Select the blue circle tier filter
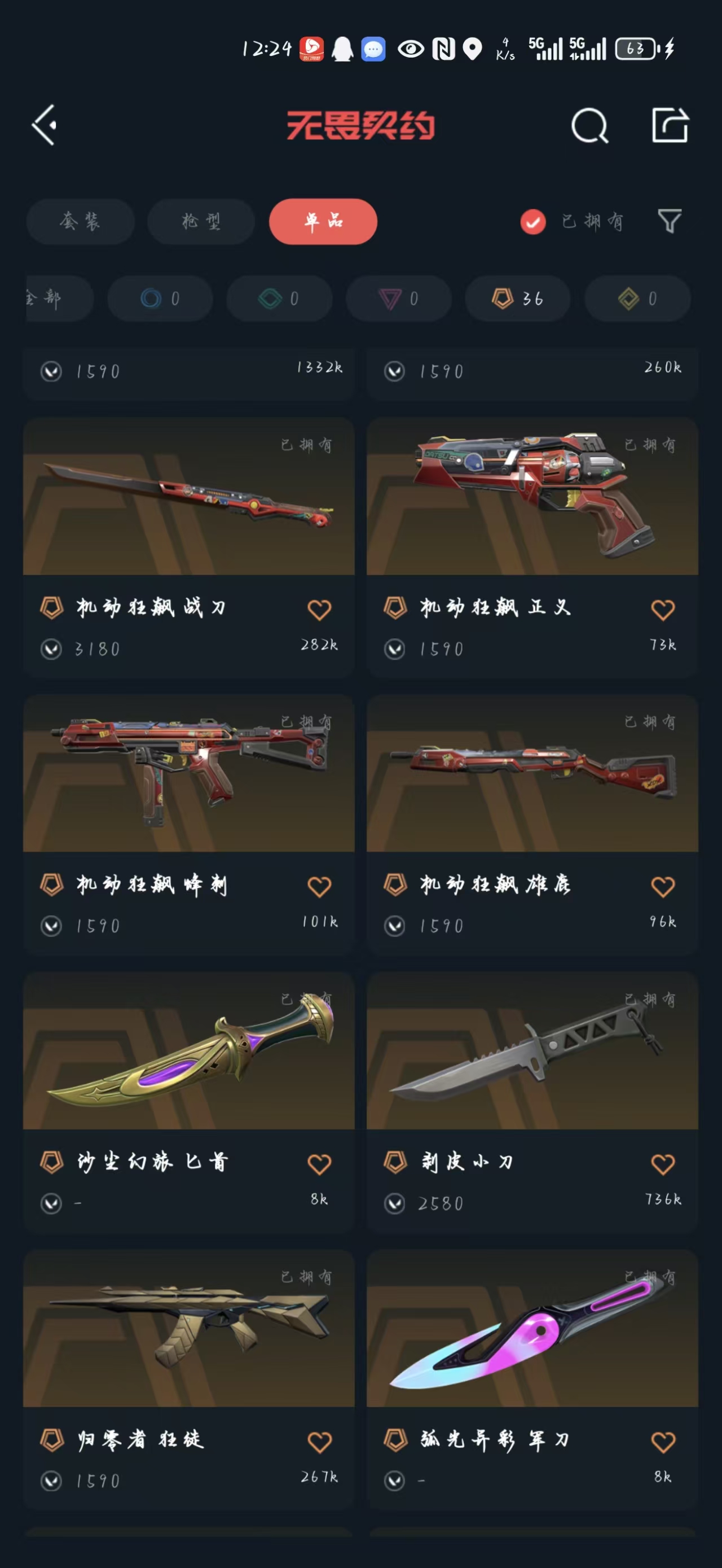 click(160, 298)
